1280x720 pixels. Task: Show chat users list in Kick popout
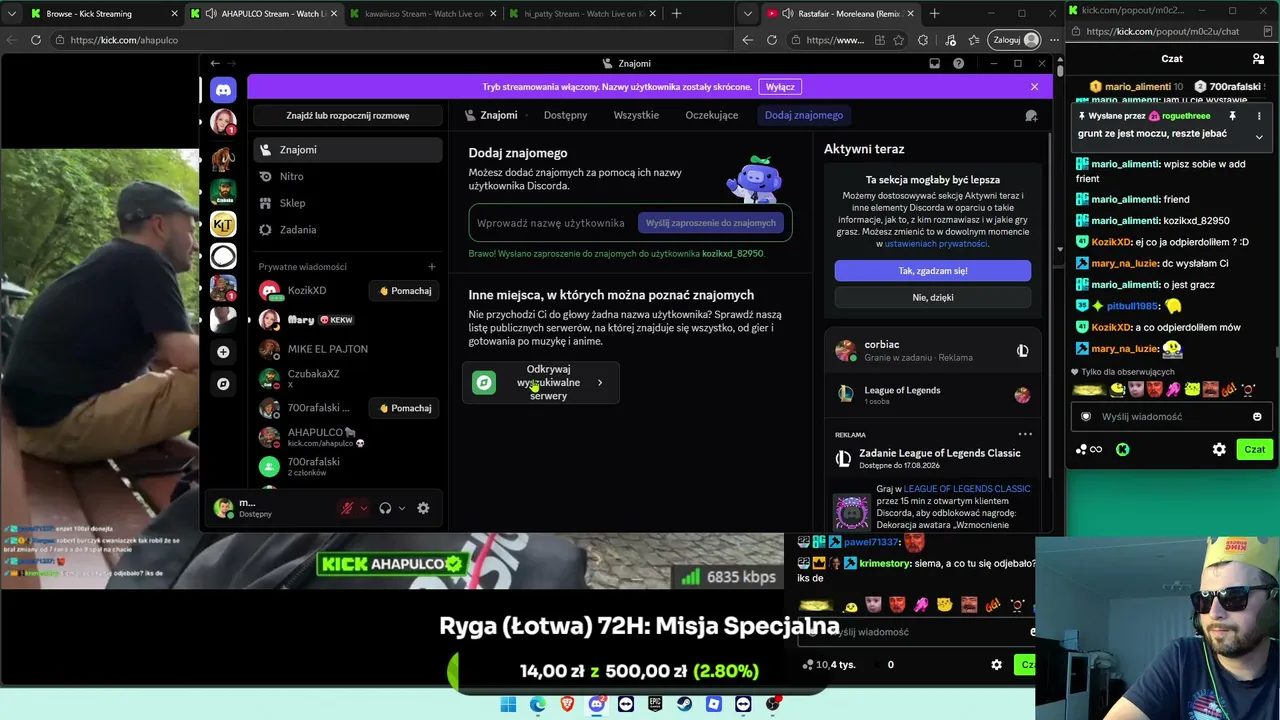click(x=1258, y=59)
